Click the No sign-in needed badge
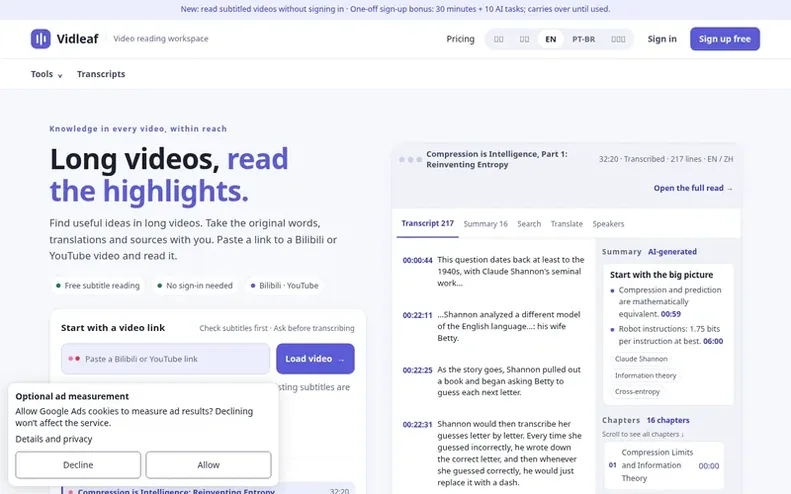The image size is (791, 494). click(x=195, y=286)
